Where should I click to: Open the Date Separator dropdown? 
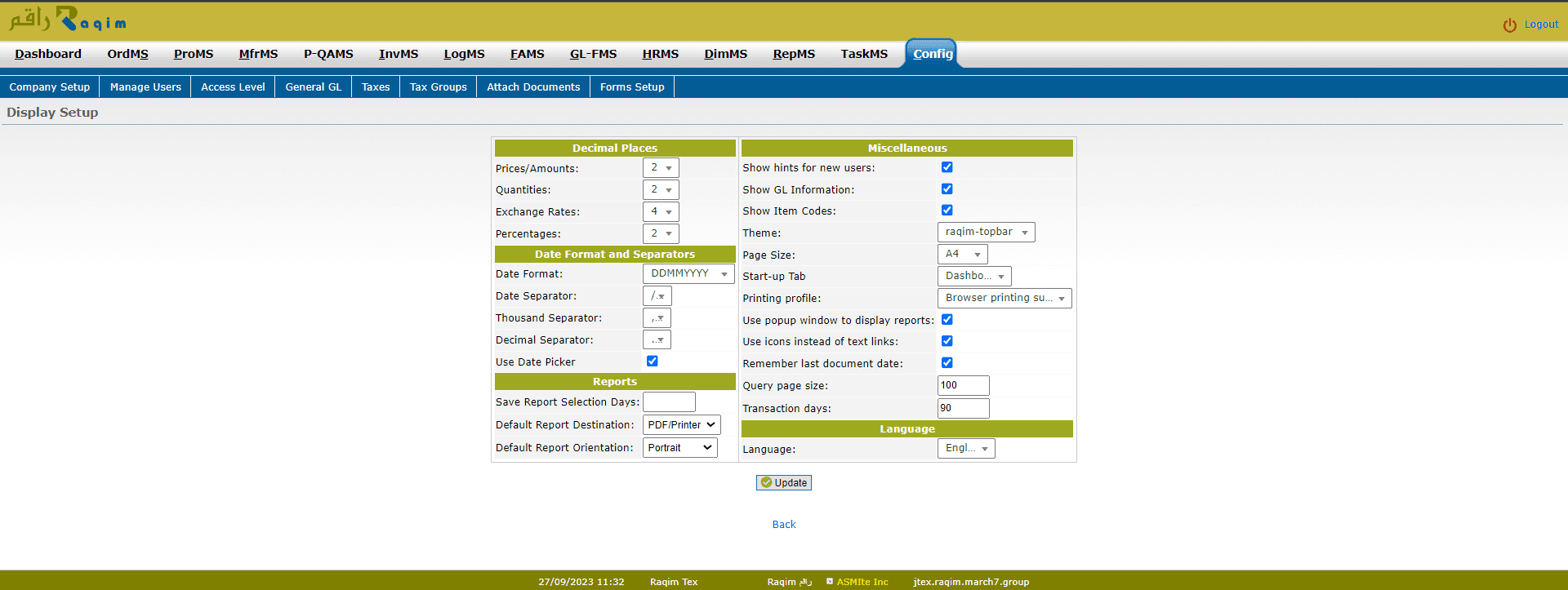tap(657, 296)
